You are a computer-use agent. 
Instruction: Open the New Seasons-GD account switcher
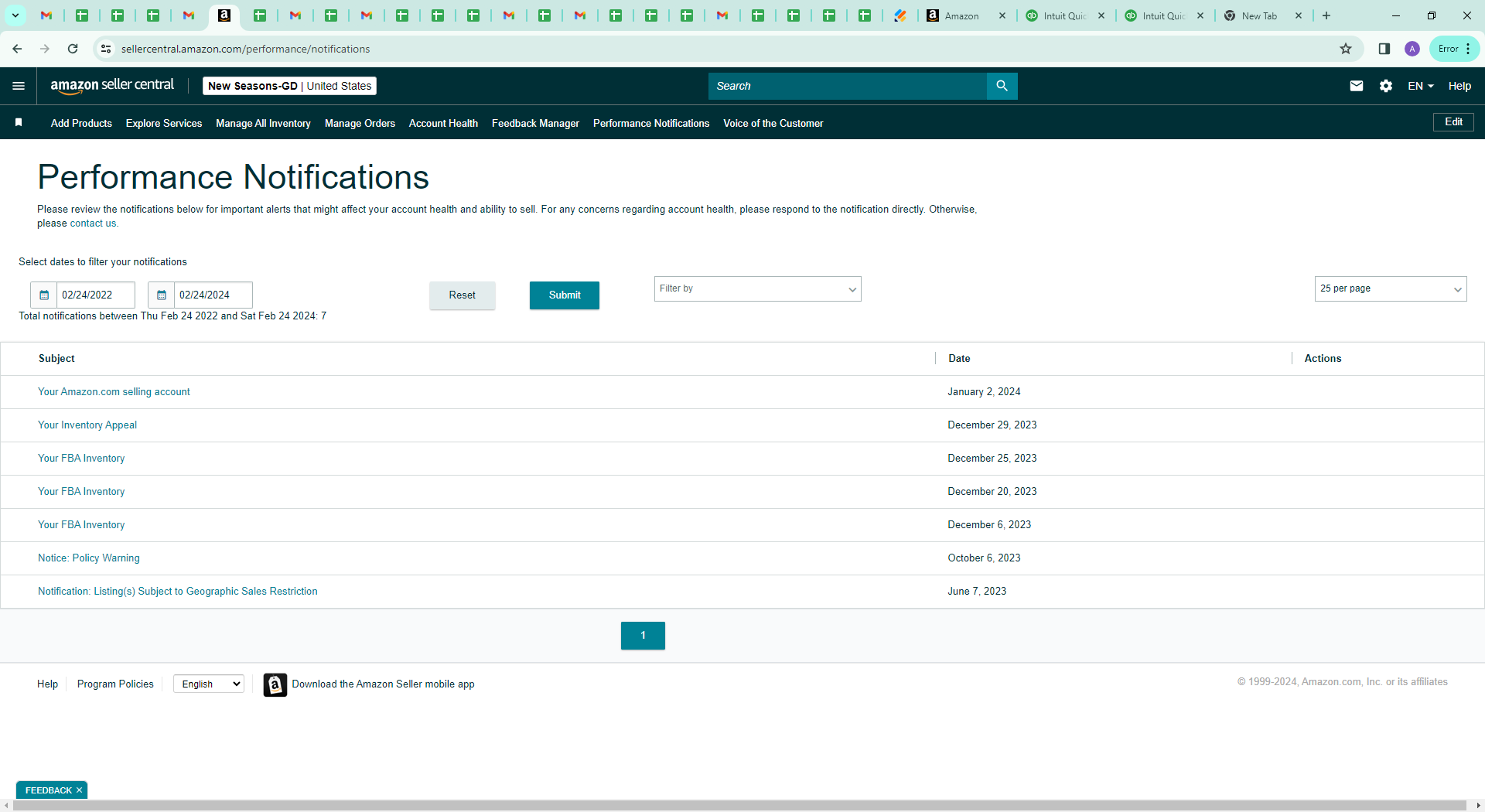point(289,86)
